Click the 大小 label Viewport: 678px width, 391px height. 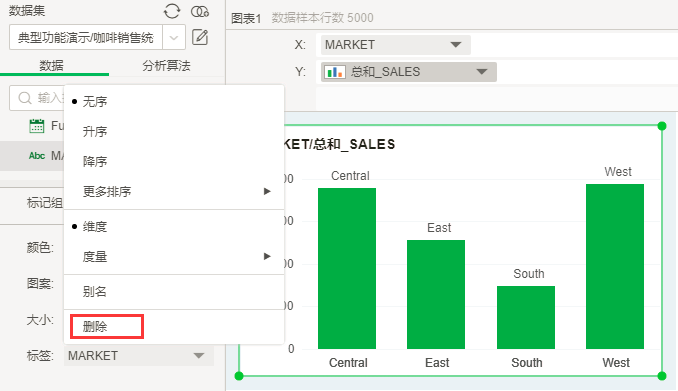(x=40, y=320)
